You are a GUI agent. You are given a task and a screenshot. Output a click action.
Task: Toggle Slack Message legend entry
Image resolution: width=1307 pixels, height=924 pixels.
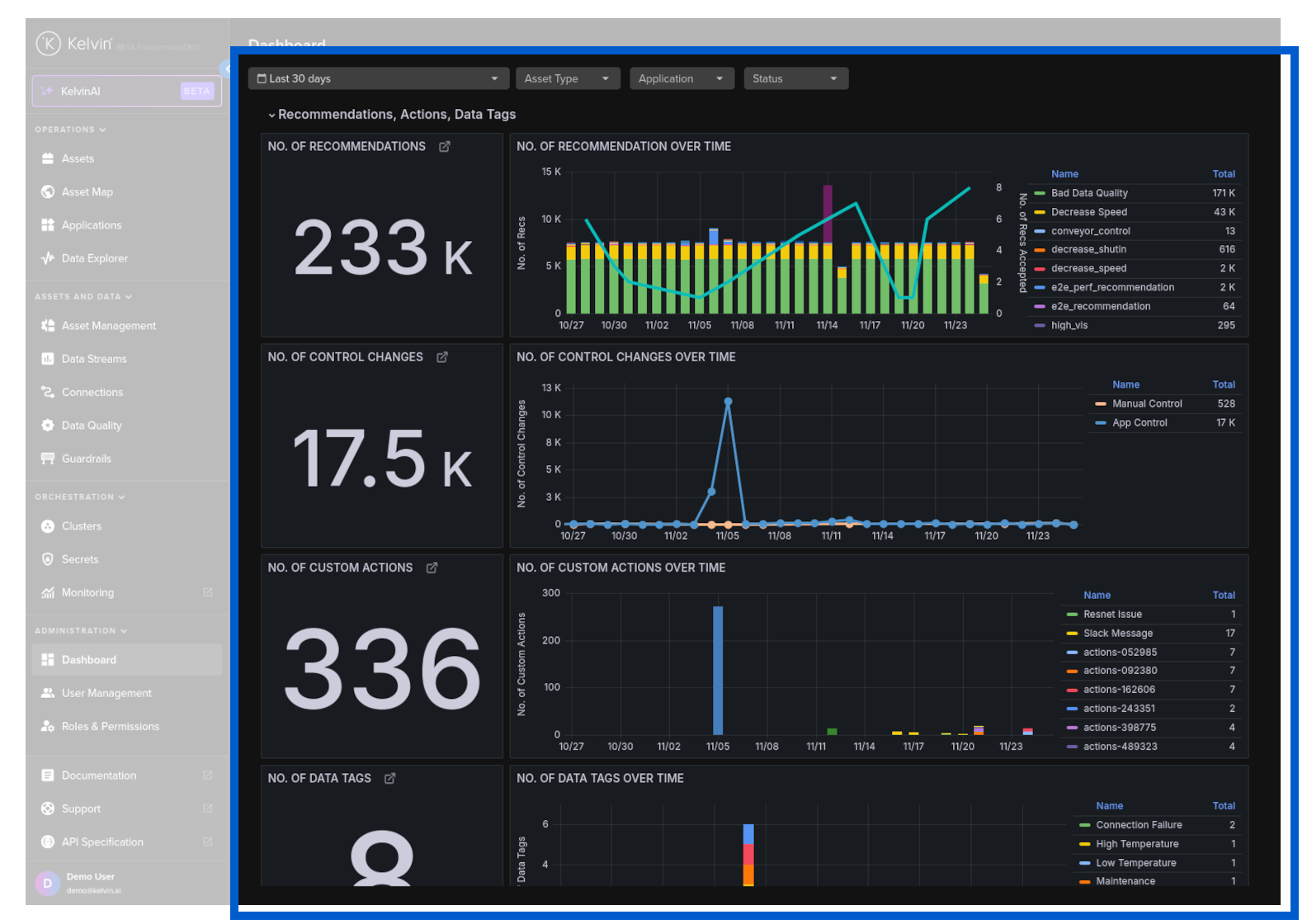pos(1117,634)
